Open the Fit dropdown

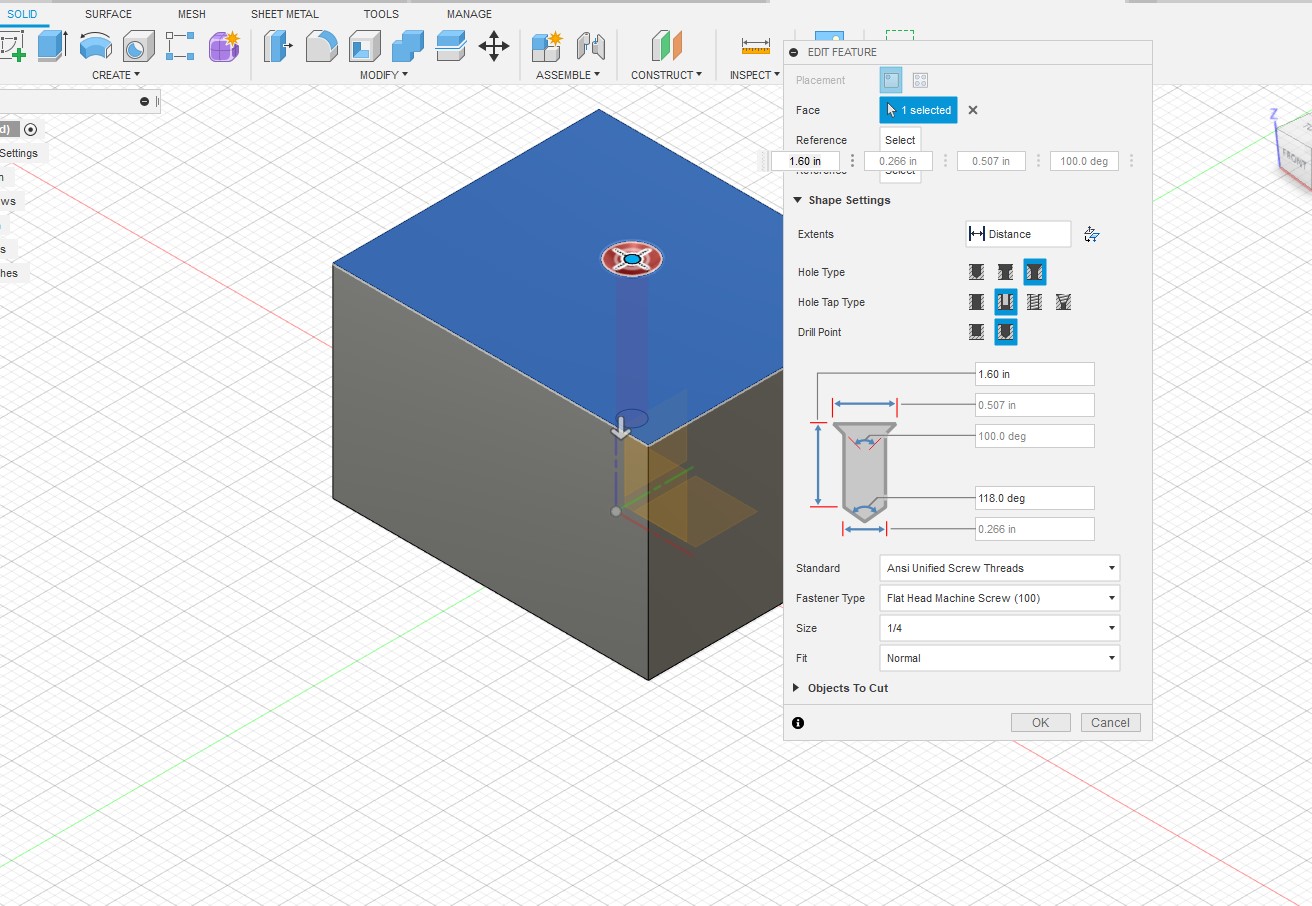pos(1000,658)
